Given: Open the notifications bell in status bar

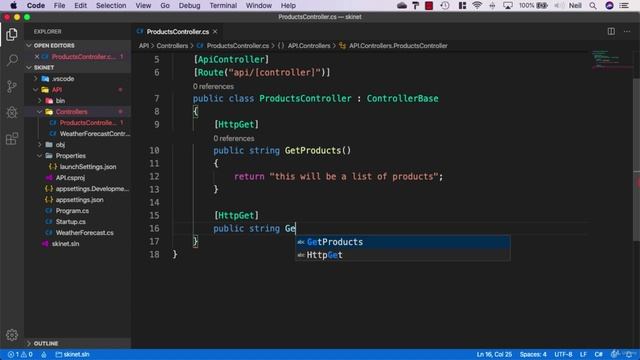Looking at the screenshot, I should coord(629,354).
